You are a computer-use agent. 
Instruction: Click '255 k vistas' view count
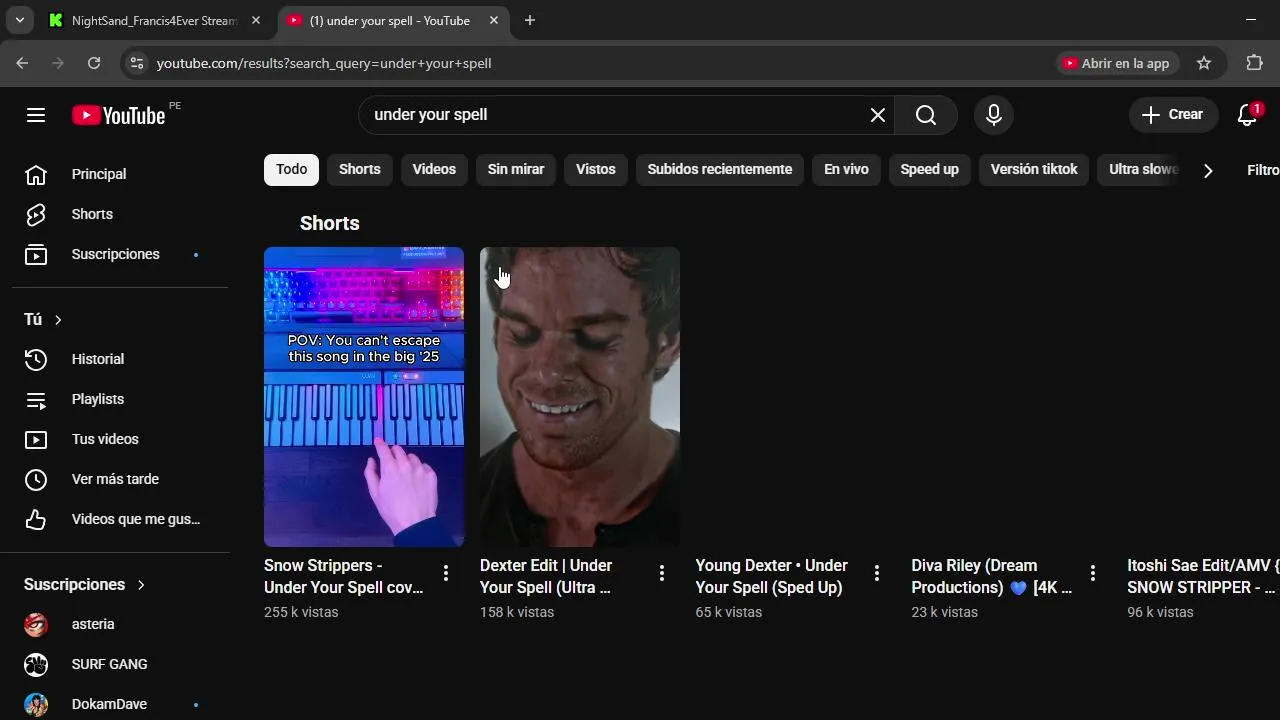point(301,612)
